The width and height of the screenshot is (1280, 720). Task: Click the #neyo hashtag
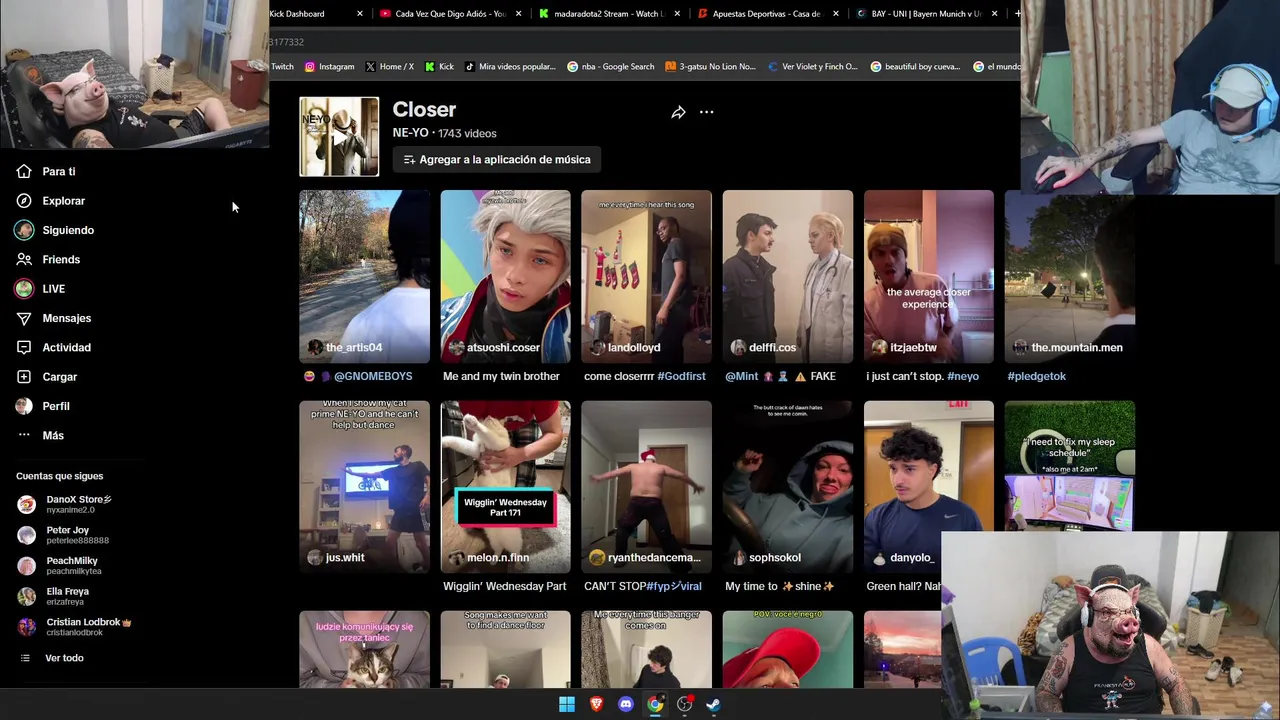(x=963, y=376)
